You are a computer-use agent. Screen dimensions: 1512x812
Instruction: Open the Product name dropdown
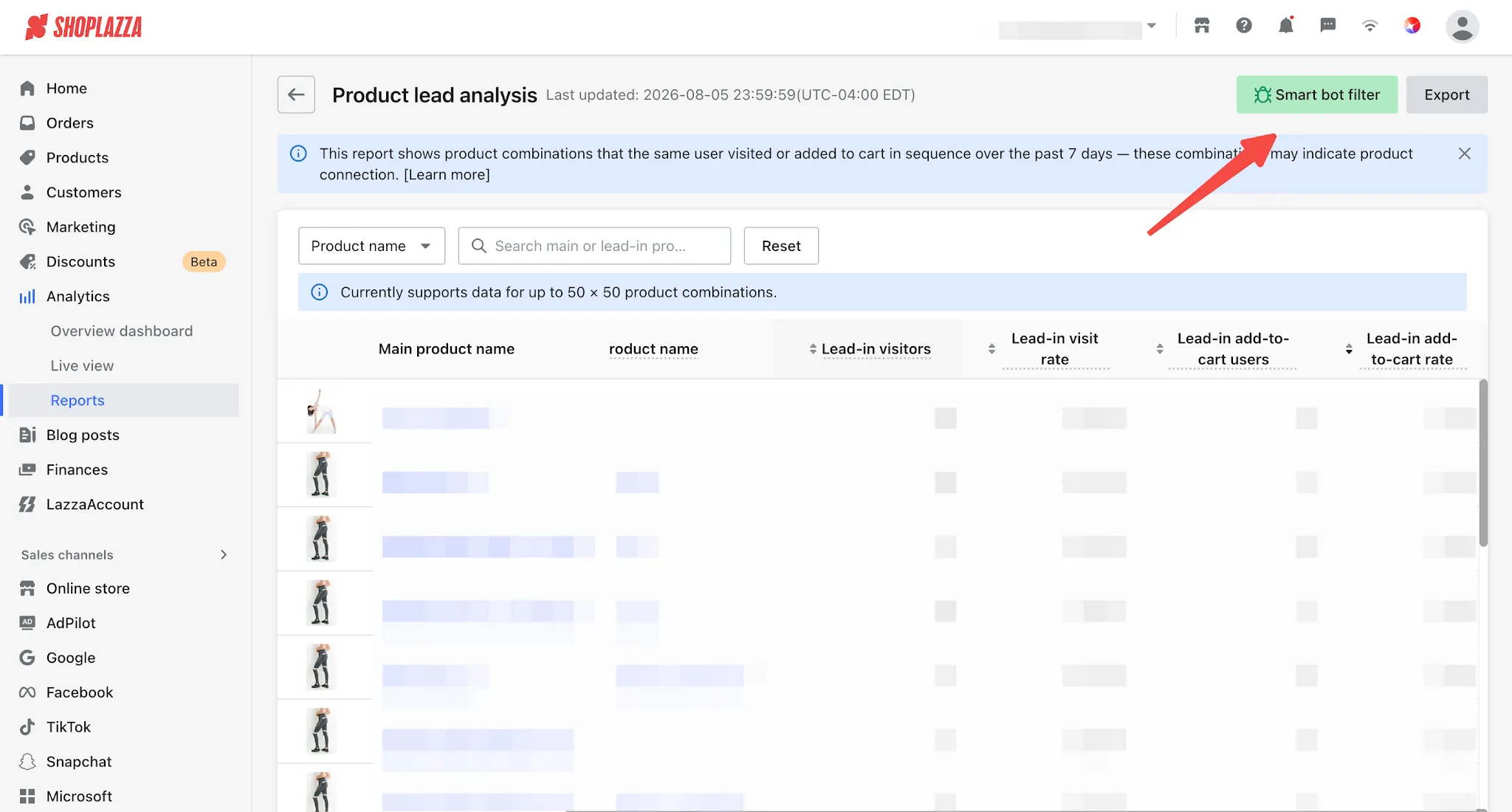pyautogui.click(x=371, y=246)
